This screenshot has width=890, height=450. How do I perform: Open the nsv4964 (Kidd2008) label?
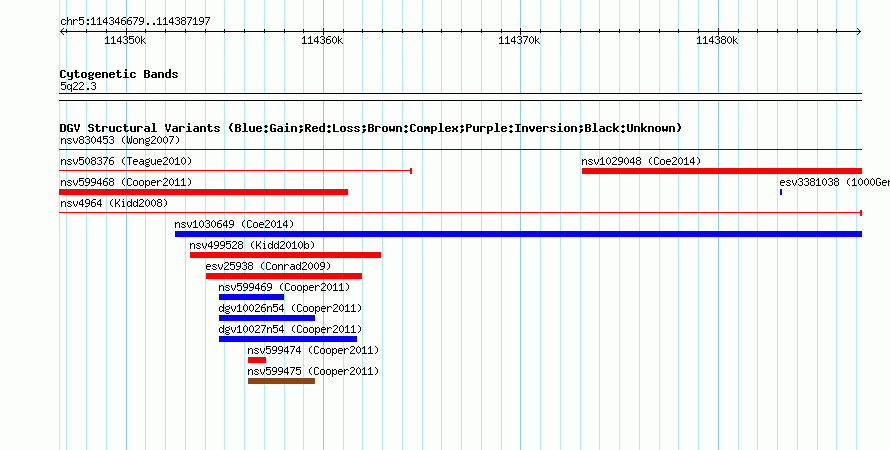(x=114, y=203)
